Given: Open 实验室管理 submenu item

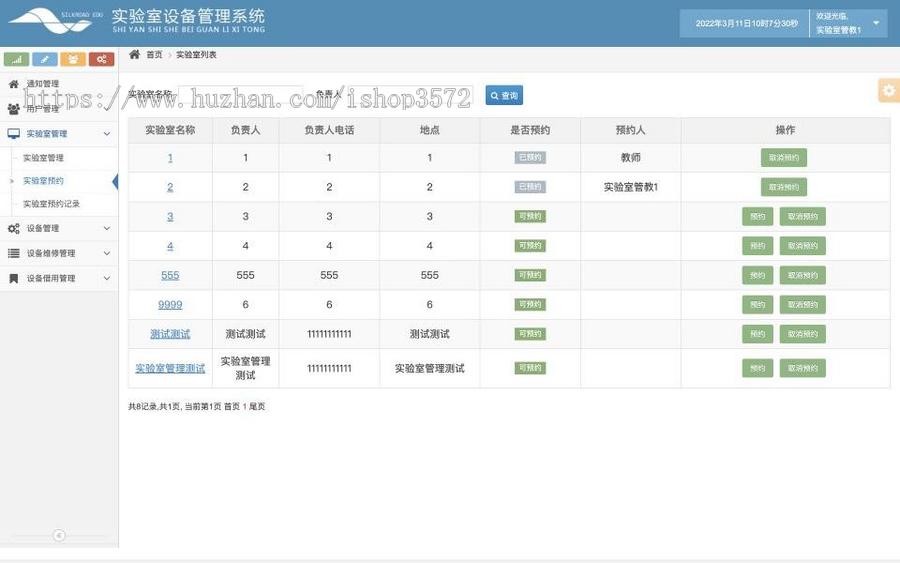Looking at the screenshot, I should click(x=43, y=158).
